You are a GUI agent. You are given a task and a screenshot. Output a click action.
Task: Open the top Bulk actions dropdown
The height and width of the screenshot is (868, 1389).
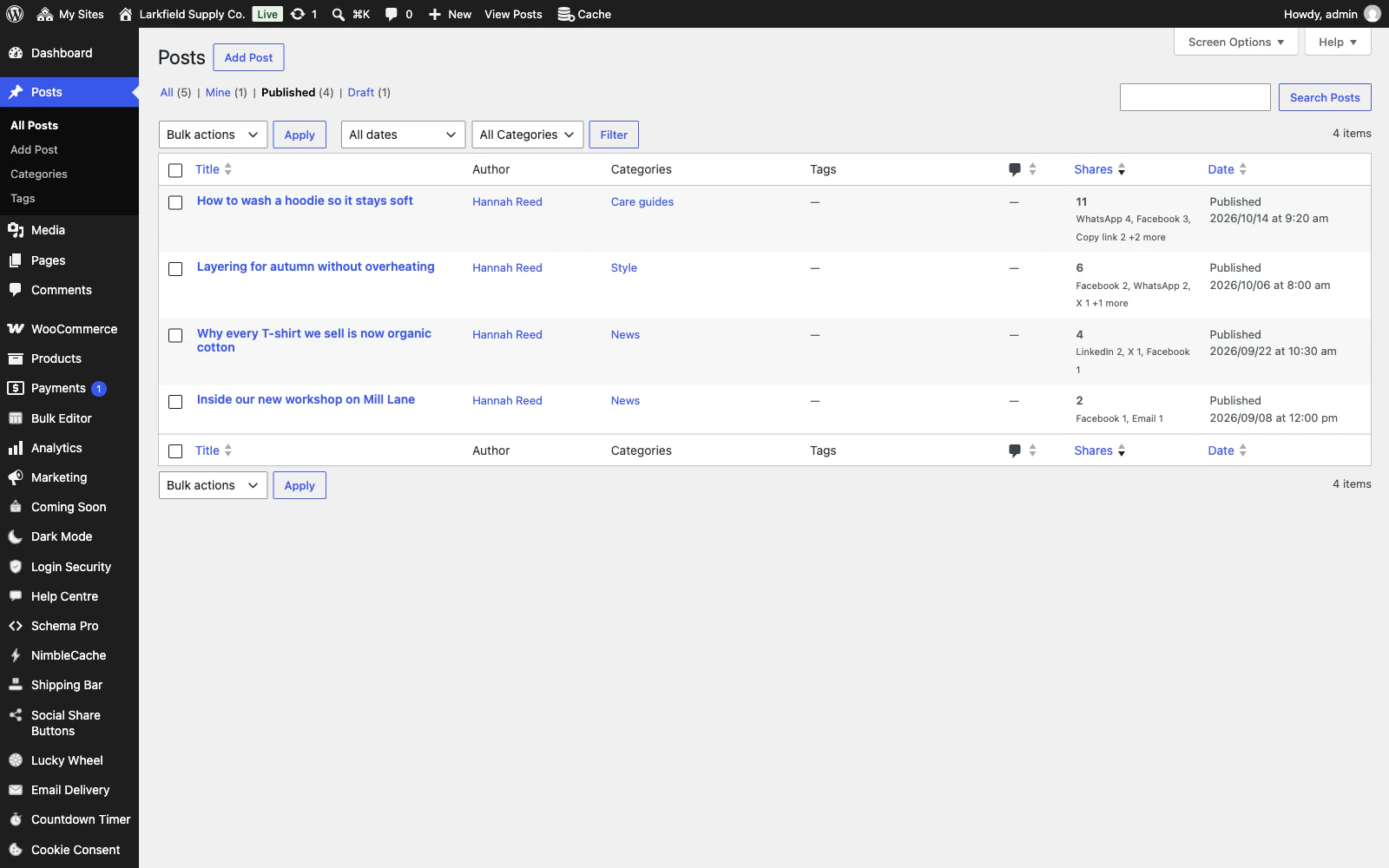click(213, 135)
